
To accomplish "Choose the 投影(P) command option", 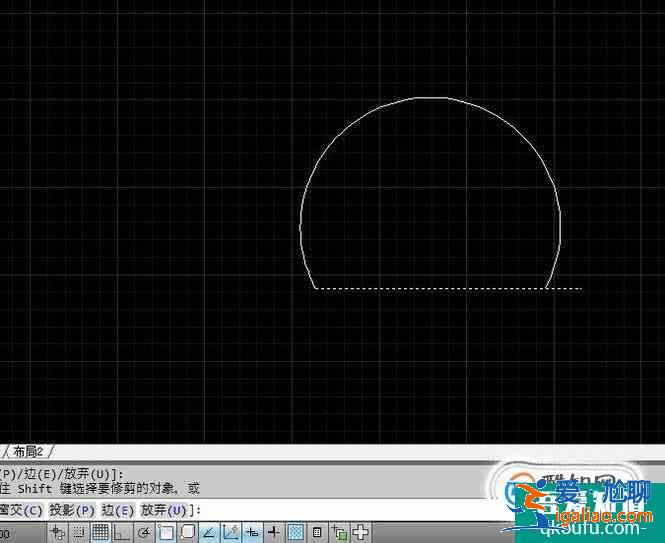I will click(x=72, y=510).
